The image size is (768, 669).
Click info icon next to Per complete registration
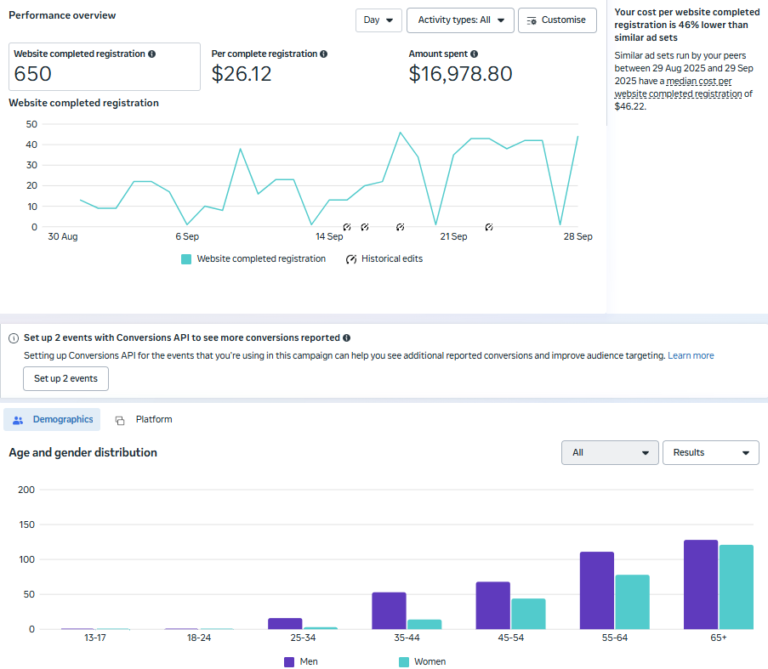(323, 54)
